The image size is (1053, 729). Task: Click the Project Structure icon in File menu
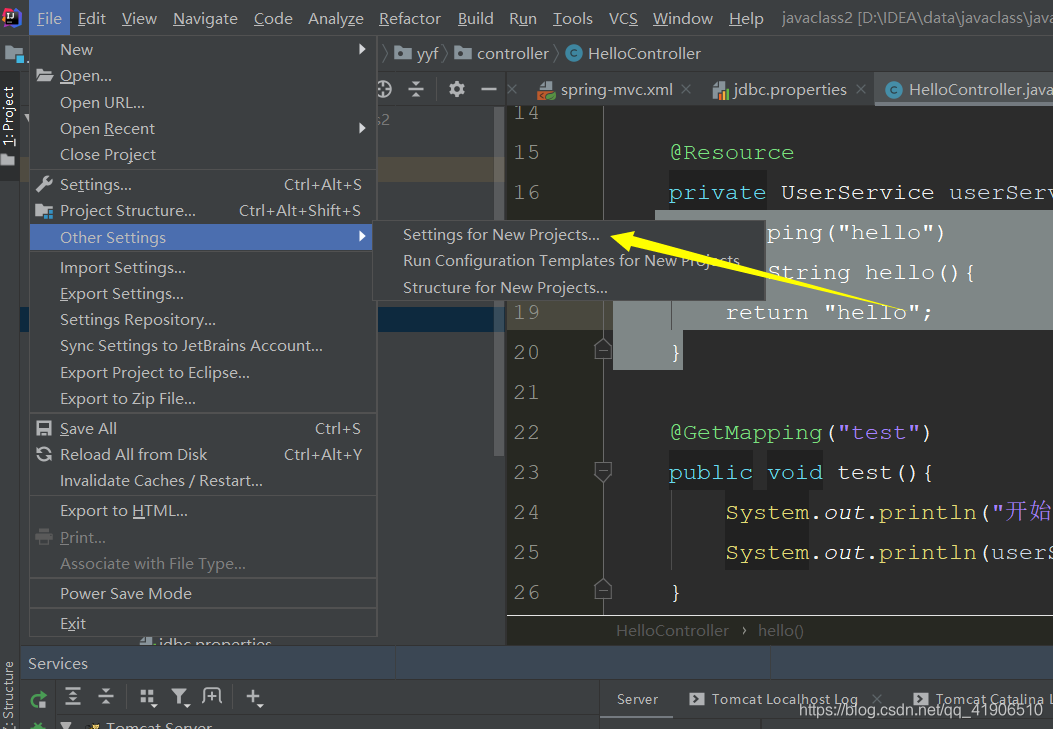[44, 211]
